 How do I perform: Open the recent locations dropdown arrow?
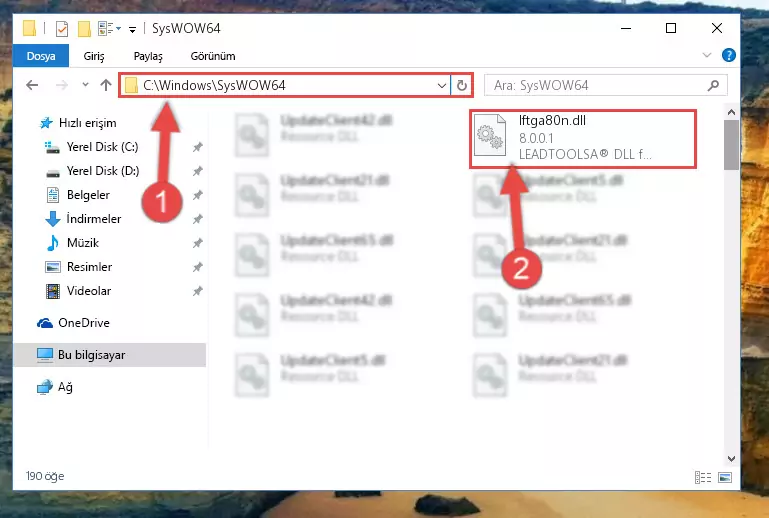(85, 85)
